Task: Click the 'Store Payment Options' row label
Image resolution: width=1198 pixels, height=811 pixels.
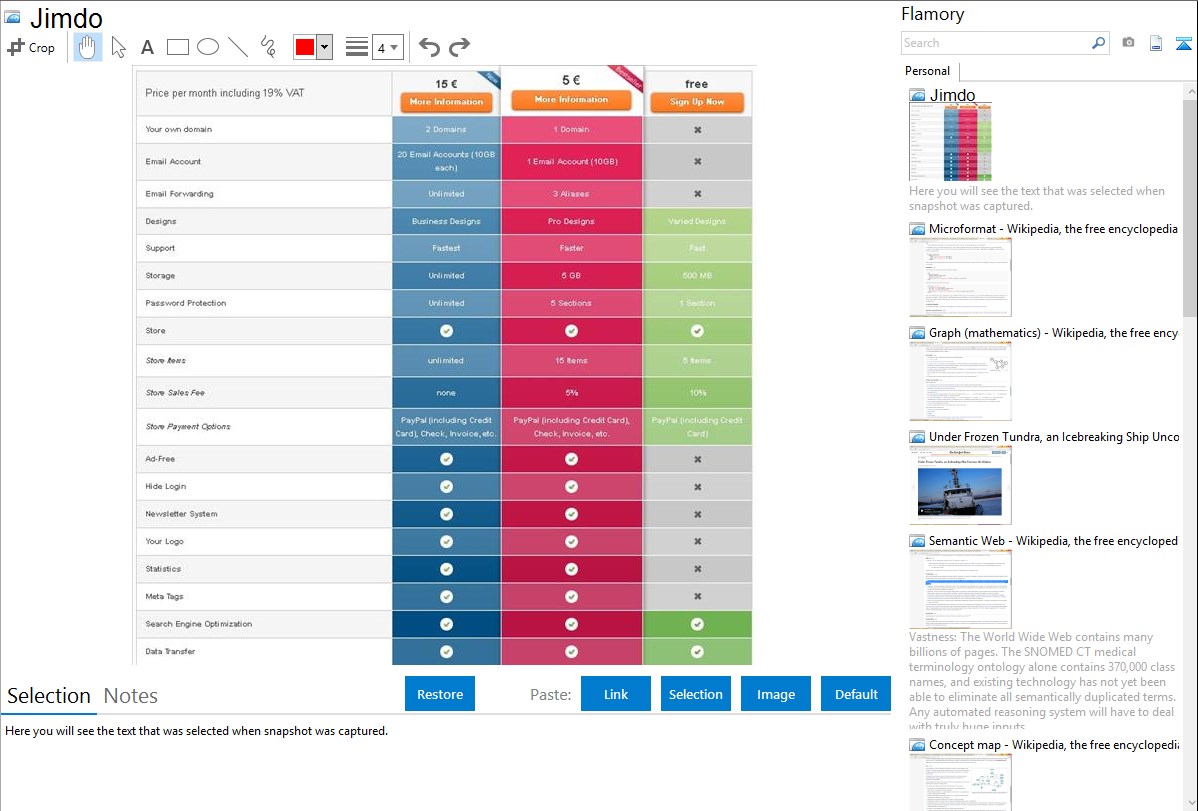Action: click(x=188, y=427)
